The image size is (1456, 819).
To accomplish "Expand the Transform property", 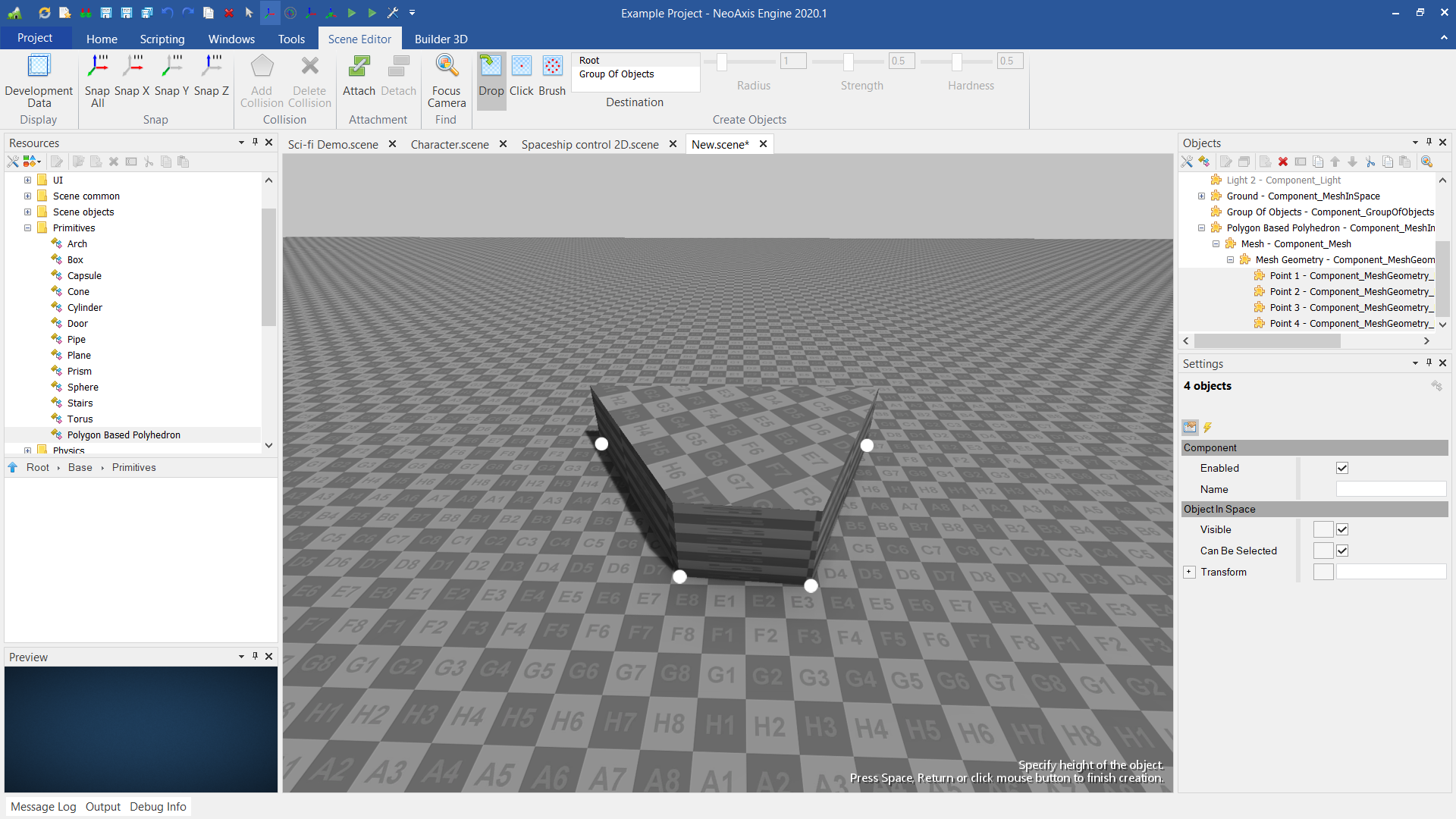I will [x=1189, y=572].
